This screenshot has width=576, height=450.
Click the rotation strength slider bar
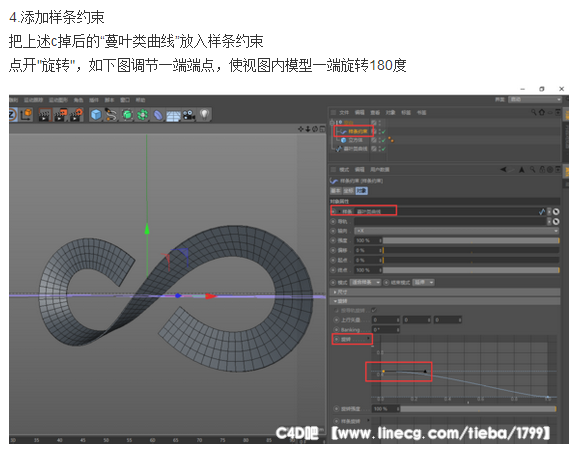point(478,409)
